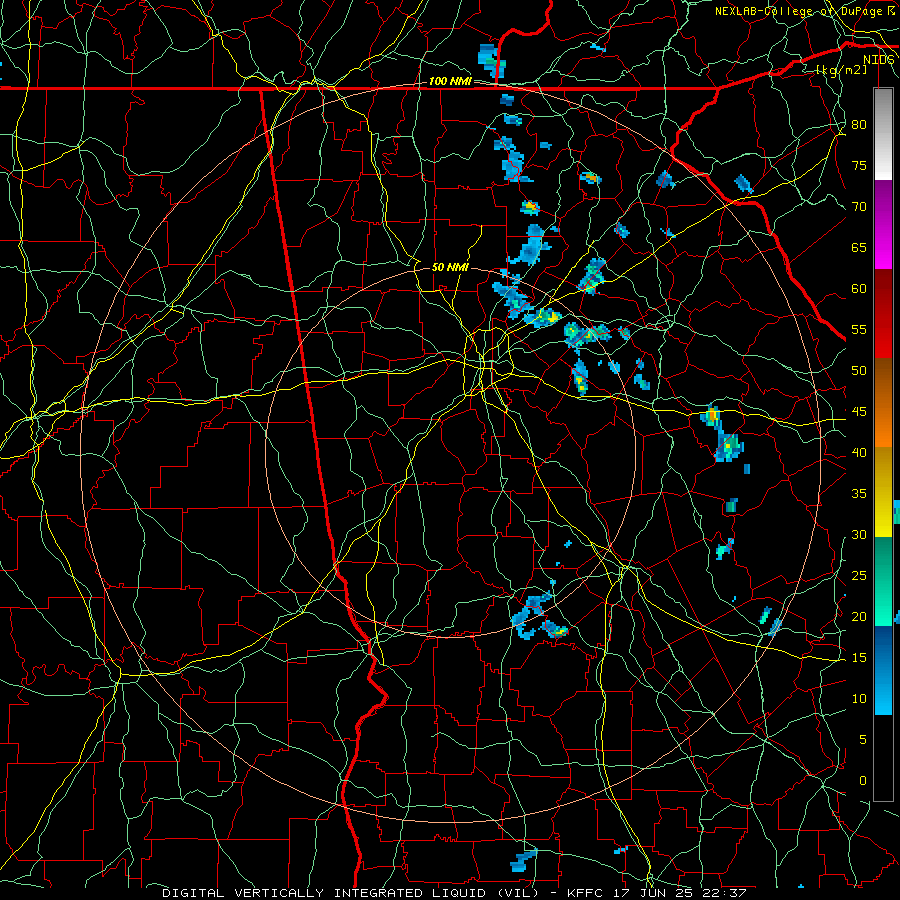Click the 50 value on the scale

(859, 371)
